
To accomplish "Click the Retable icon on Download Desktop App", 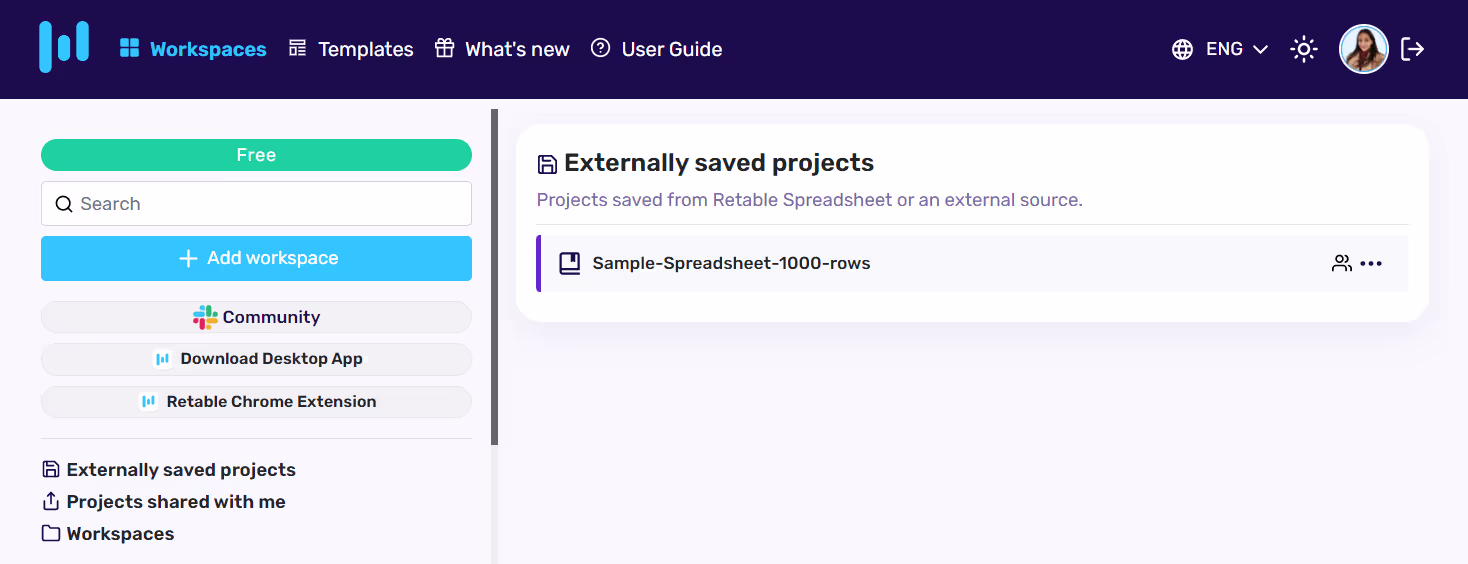I will [163, 359].
